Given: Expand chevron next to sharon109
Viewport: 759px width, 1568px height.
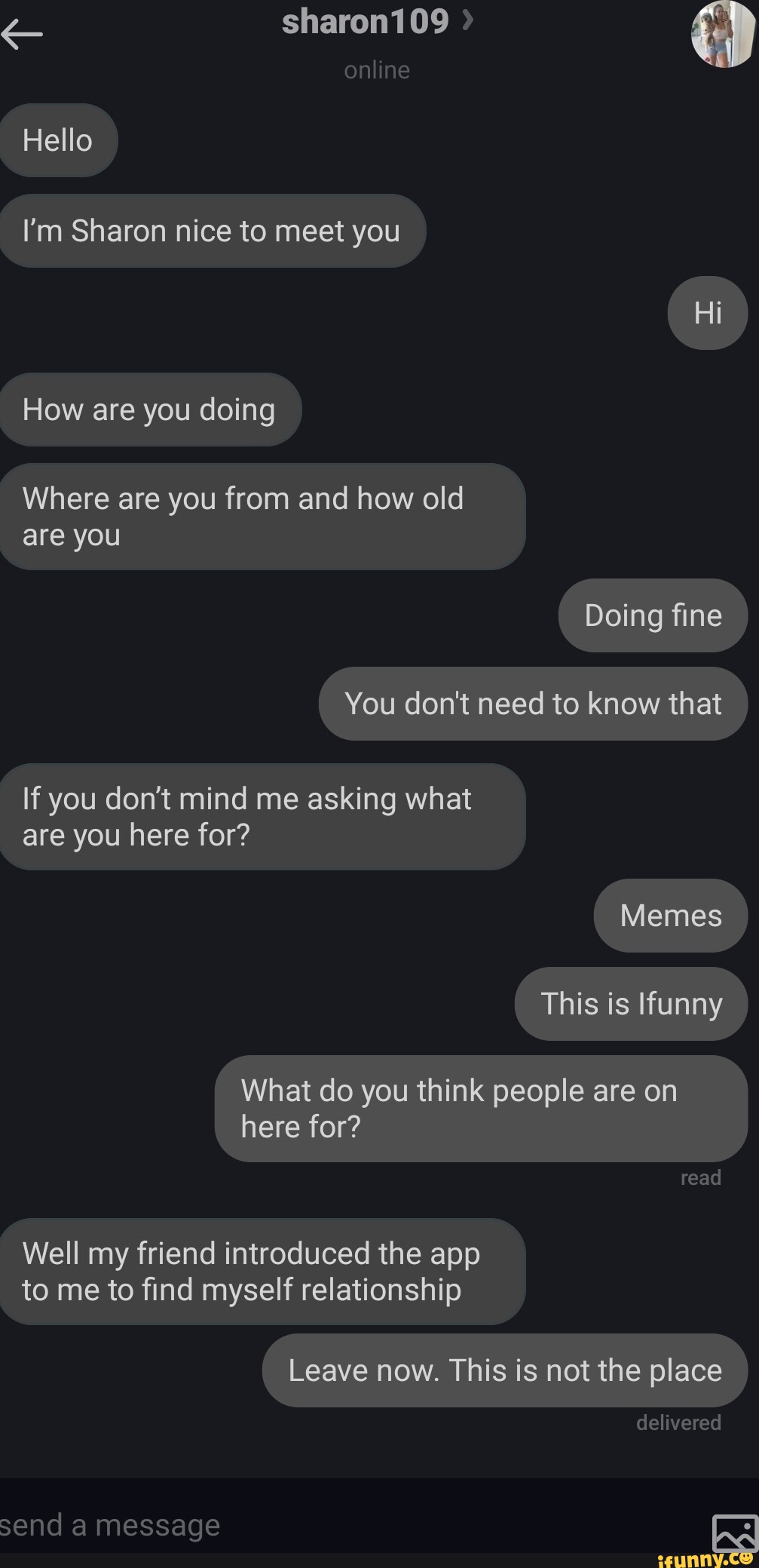Looking at the screenshot, I should pos(468,21).
